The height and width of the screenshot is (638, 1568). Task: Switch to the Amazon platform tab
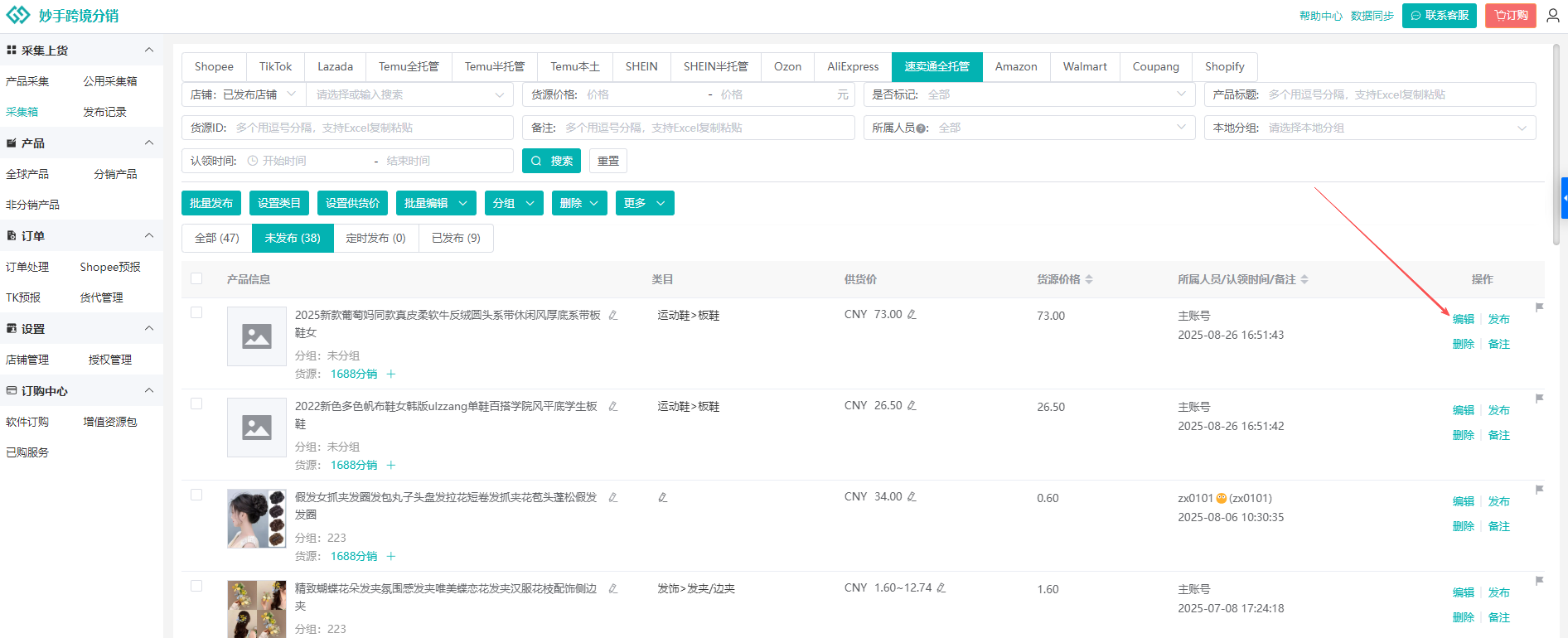(x=1015, y=66)
